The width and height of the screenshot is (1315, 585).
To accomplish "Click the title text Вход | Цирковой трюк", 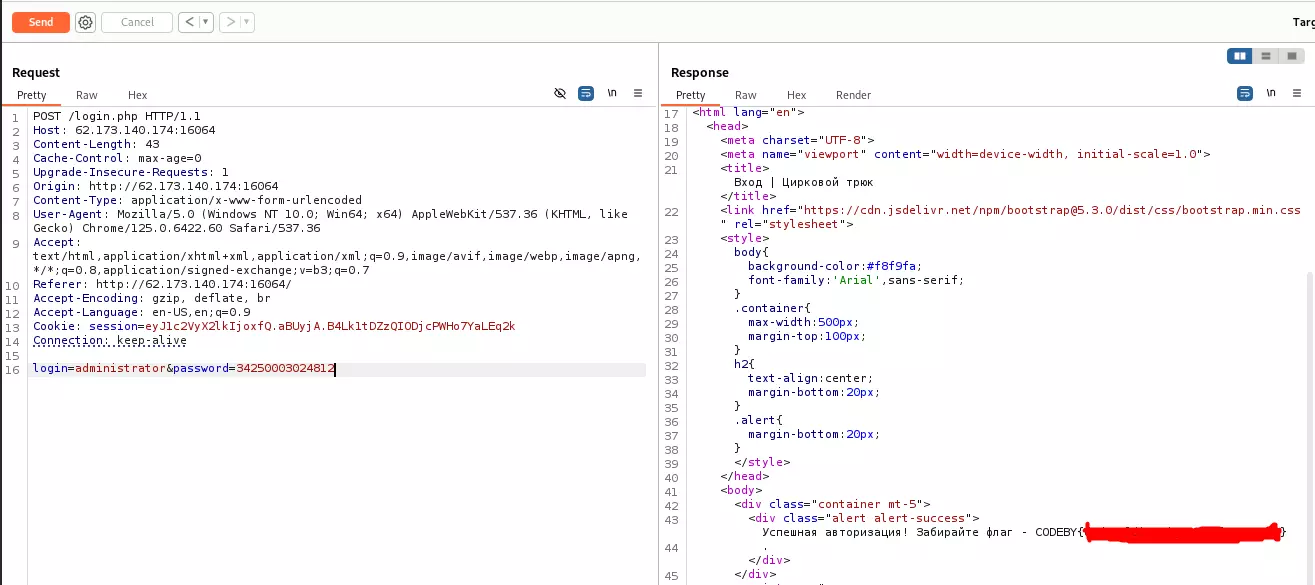I will [x=803, y=183].
